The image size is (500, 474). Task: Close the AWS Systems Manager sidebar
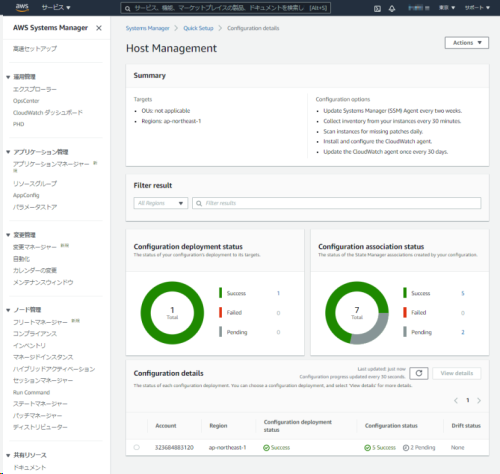coord(99,28)
